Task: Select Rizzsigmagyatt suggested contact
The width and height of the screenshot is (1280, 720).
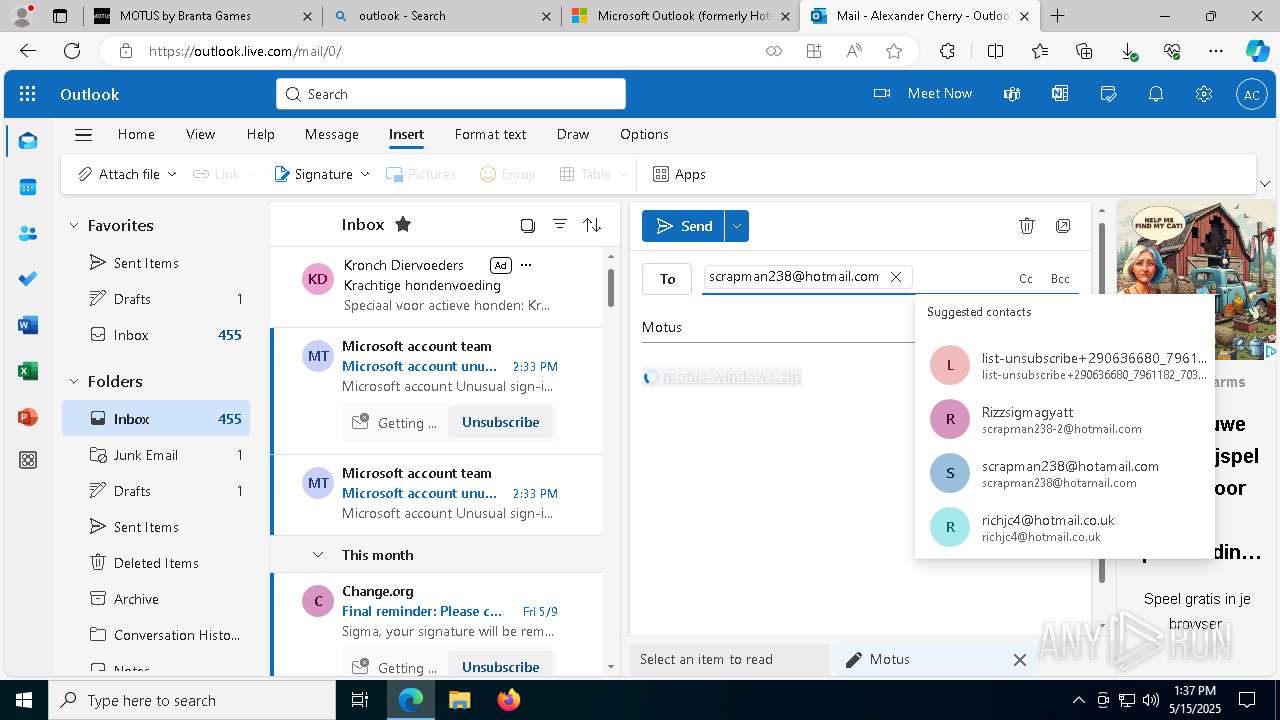Action: (x=1065, y=420)
